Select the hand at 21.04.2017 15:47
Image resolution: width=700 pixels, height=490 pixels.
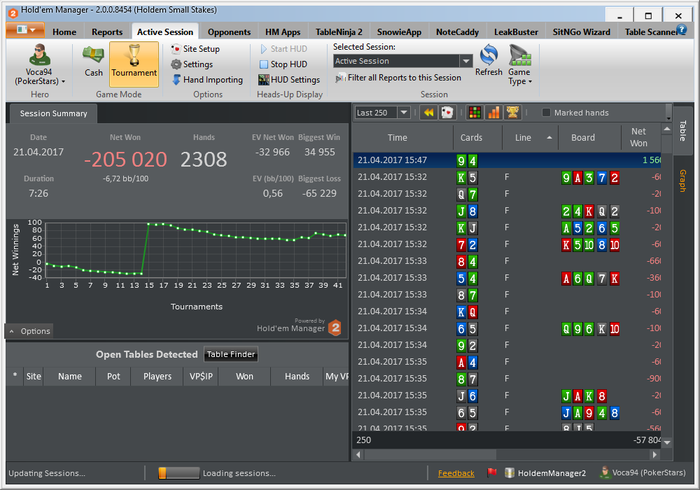(507, 160)
